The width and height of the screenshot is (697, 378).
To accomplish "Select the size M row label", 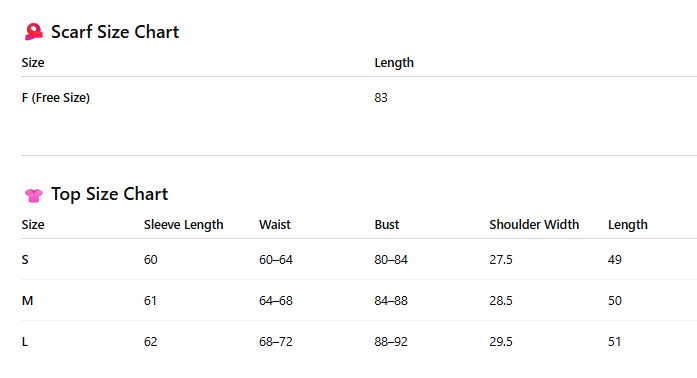I will coord(27,301).
